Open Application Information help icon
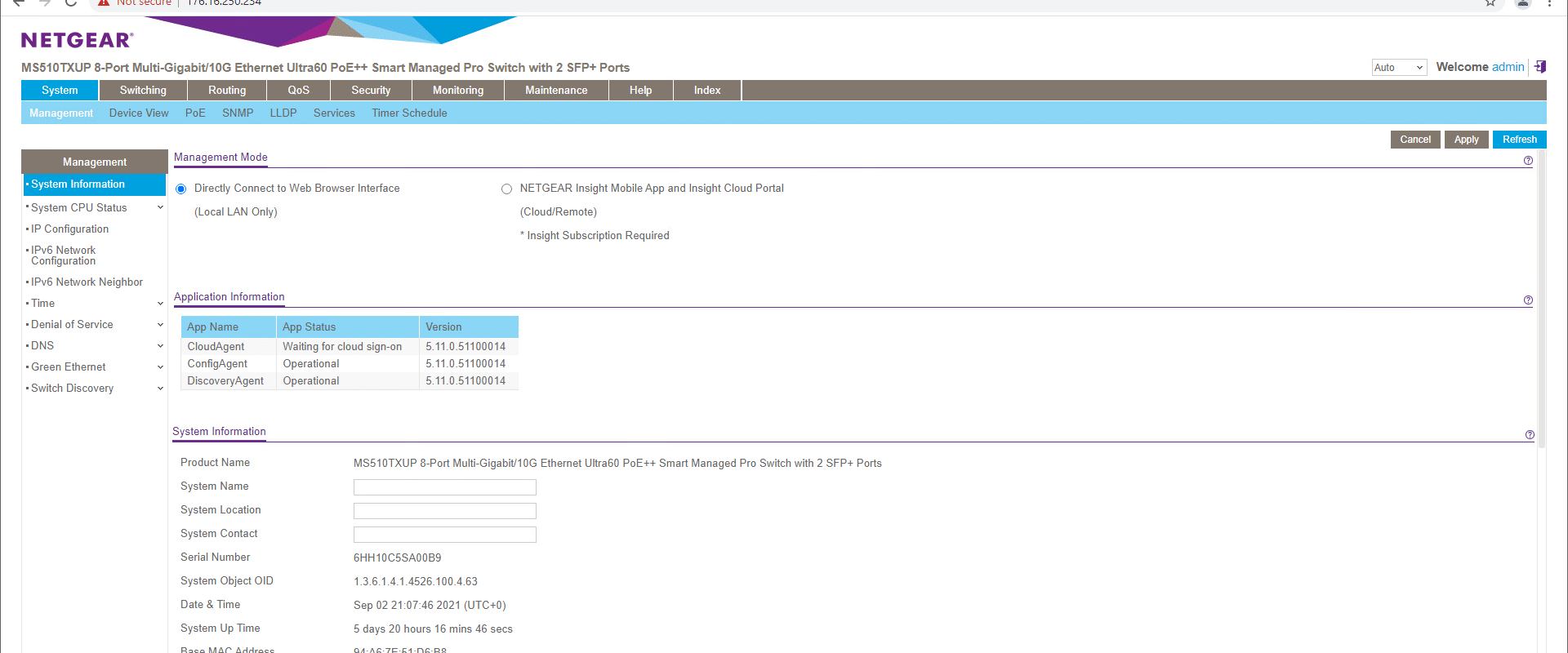1568x653 pixels. (1528, 300)
